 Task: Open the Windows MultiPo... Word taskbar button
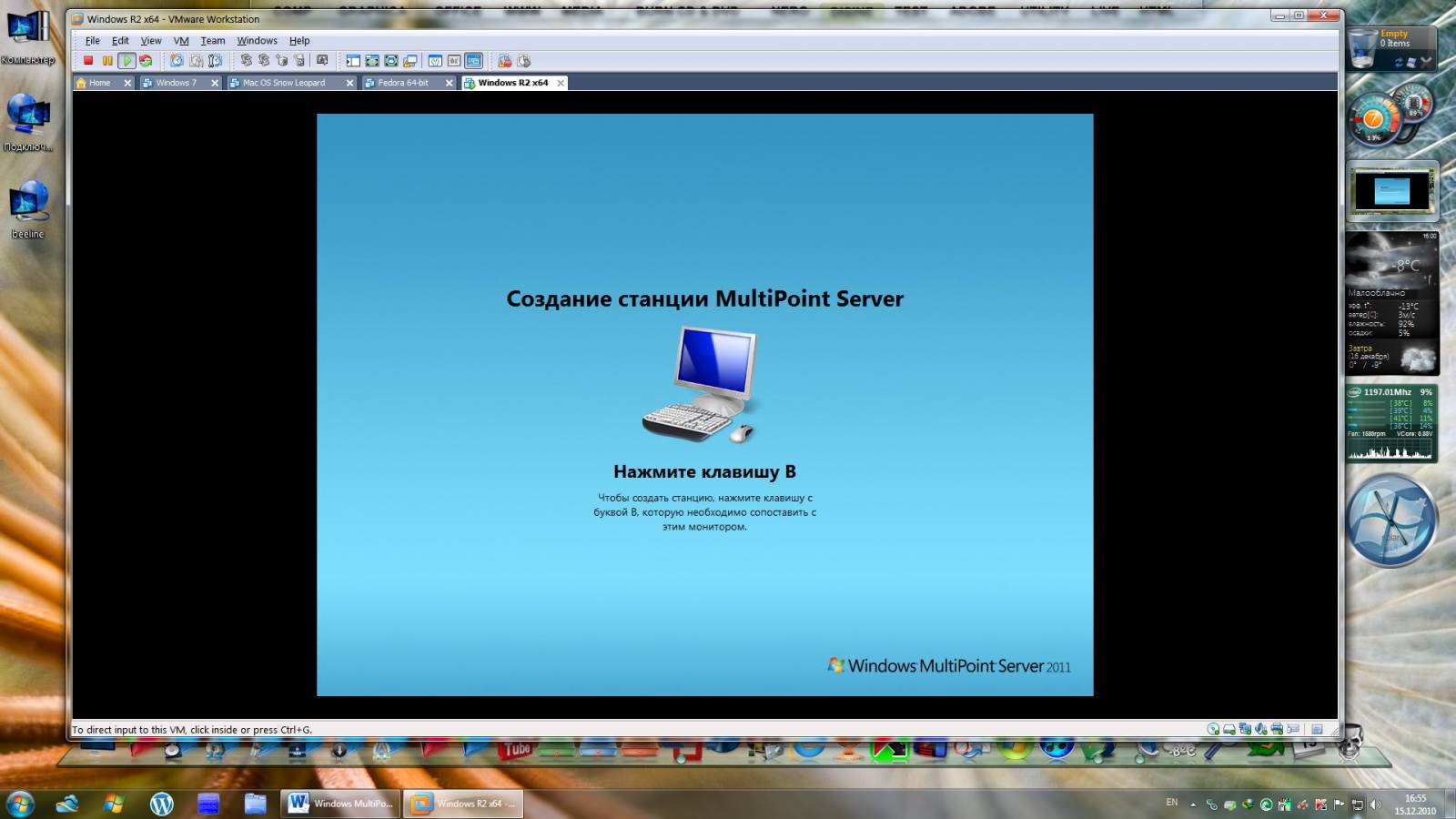point(340,804)
